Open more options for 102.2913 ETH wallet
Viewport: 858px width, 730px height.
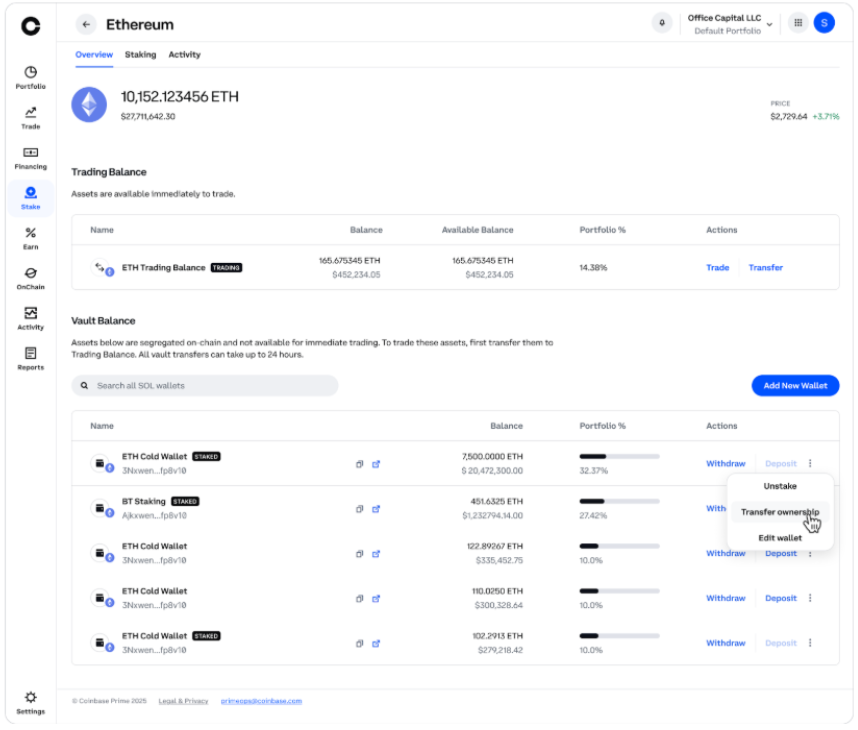pos(810,643)
